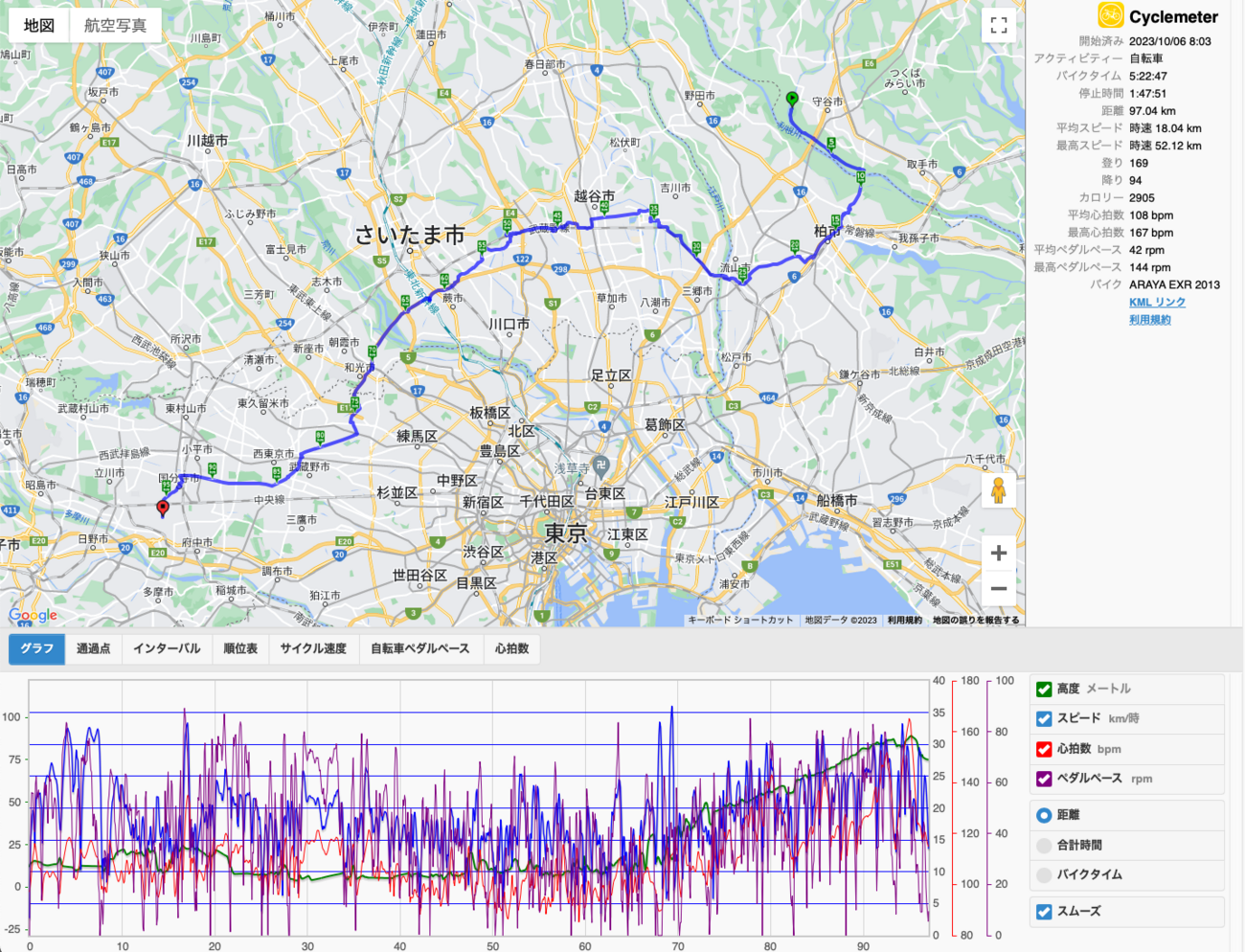
Task: Click the 船橋市 map label
Action: [837, 500]
